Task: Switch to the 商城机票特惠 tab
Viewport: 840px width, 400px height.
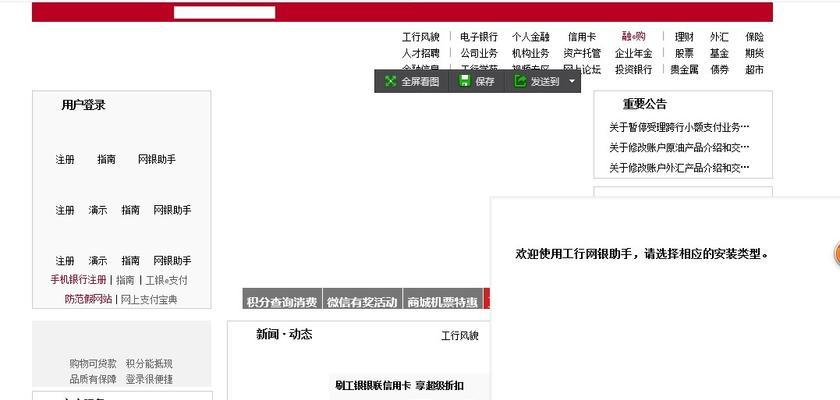Action: tap(442, 299)
